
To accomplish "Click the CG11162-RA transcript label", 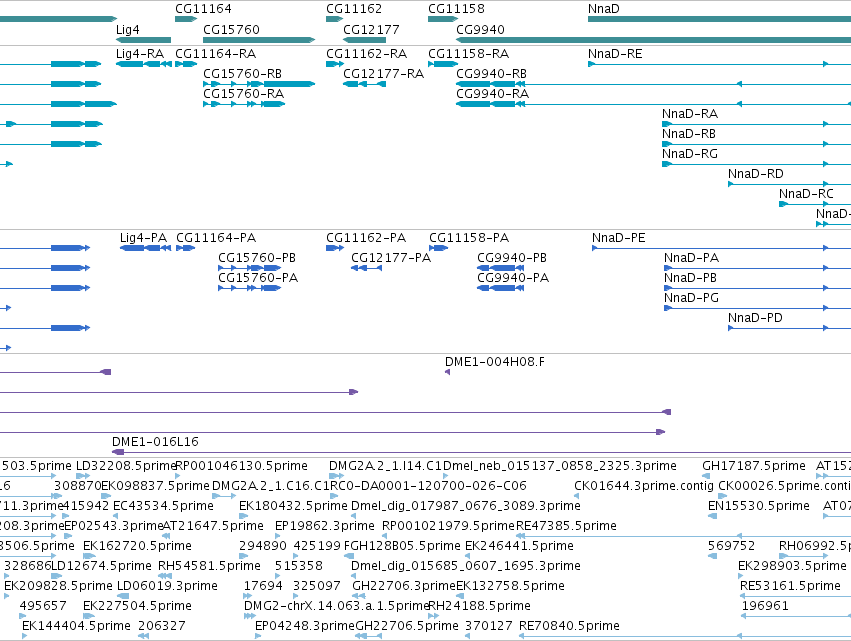I will pos(366,54).
